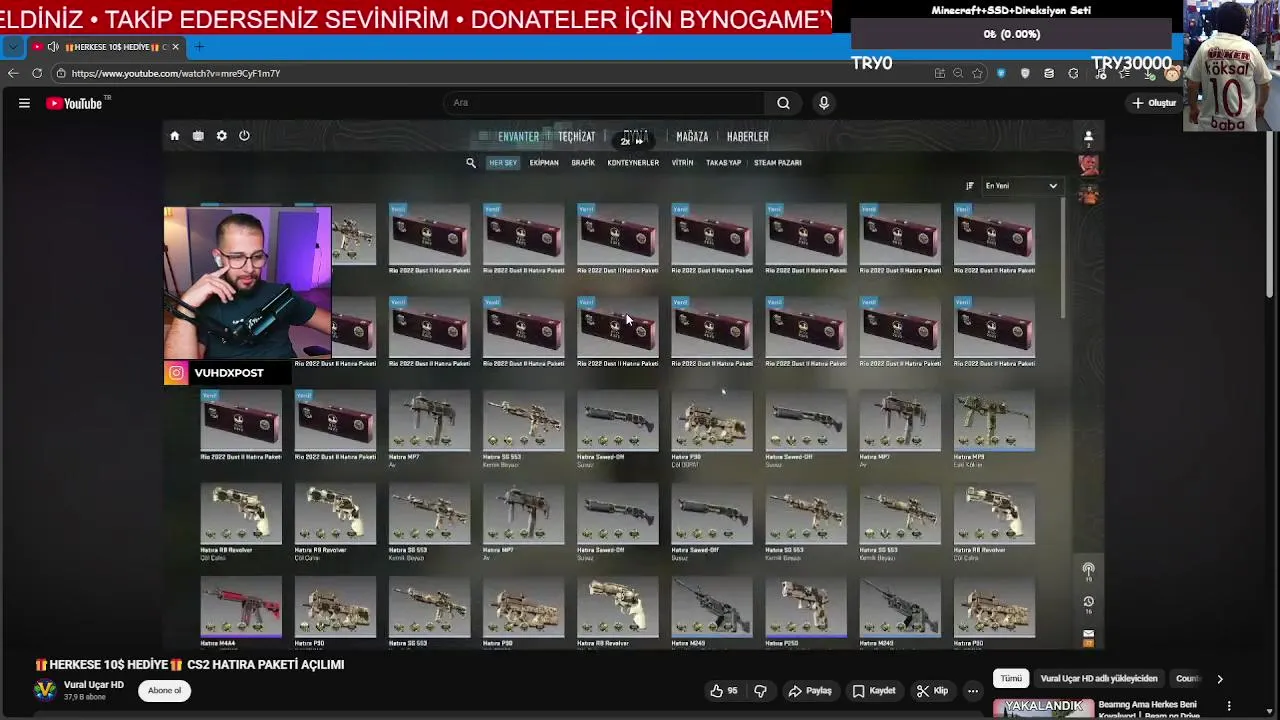Screen dimensions: 1280x720
Task: Click the CS2 broadcast signal sidebar icon
Action: point(1088,569)
